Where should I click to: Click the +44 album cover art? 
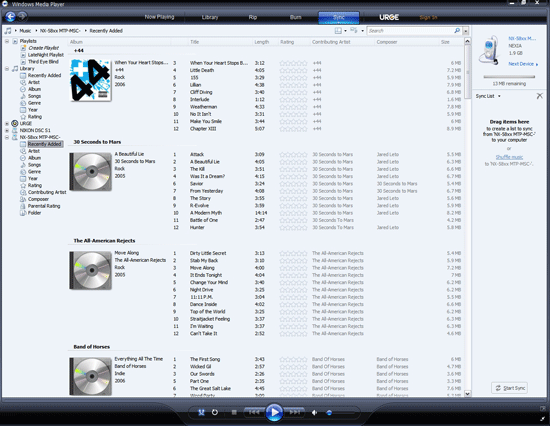[90, 80]
